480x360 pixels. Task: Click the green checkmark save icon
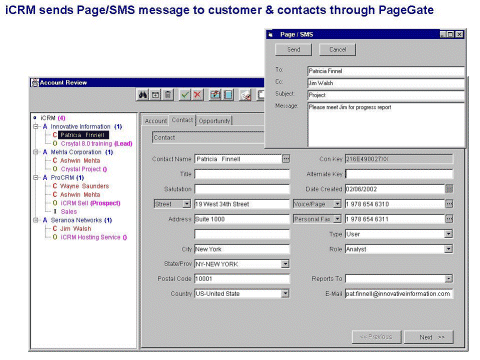click(x=185, y=95)
